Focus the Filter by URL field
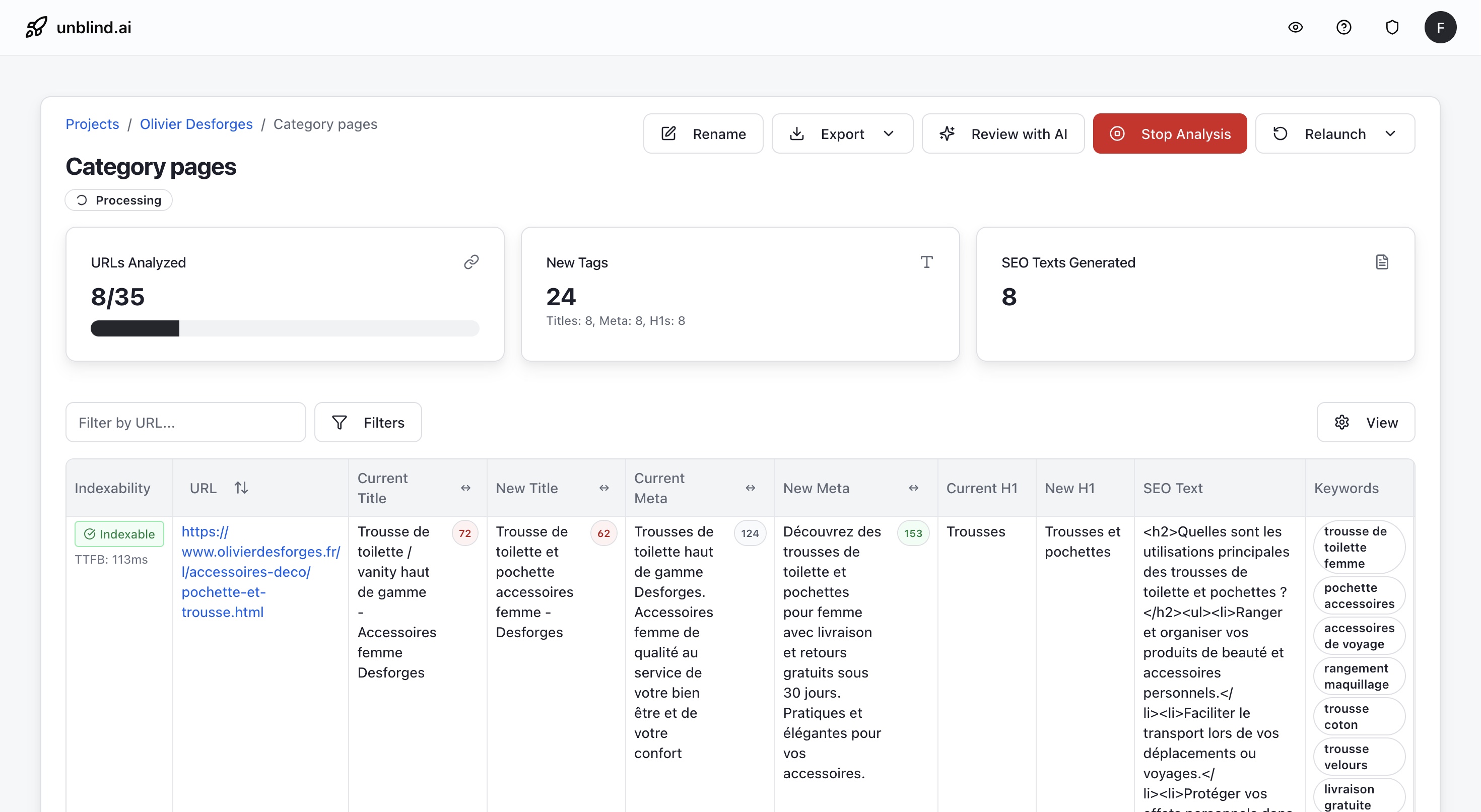 185,422
